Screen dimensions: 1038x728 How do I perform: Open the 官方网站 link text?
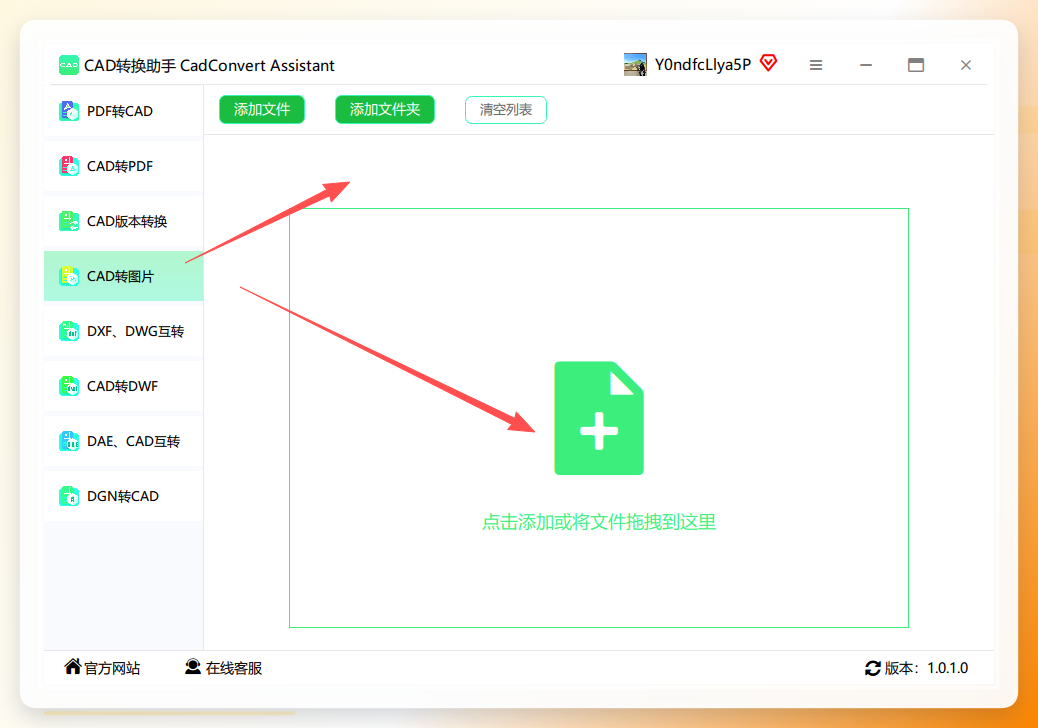(x=113, y=668)
